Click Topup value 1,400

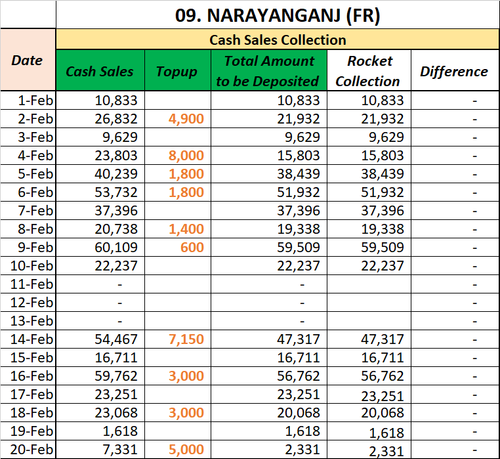178,229
